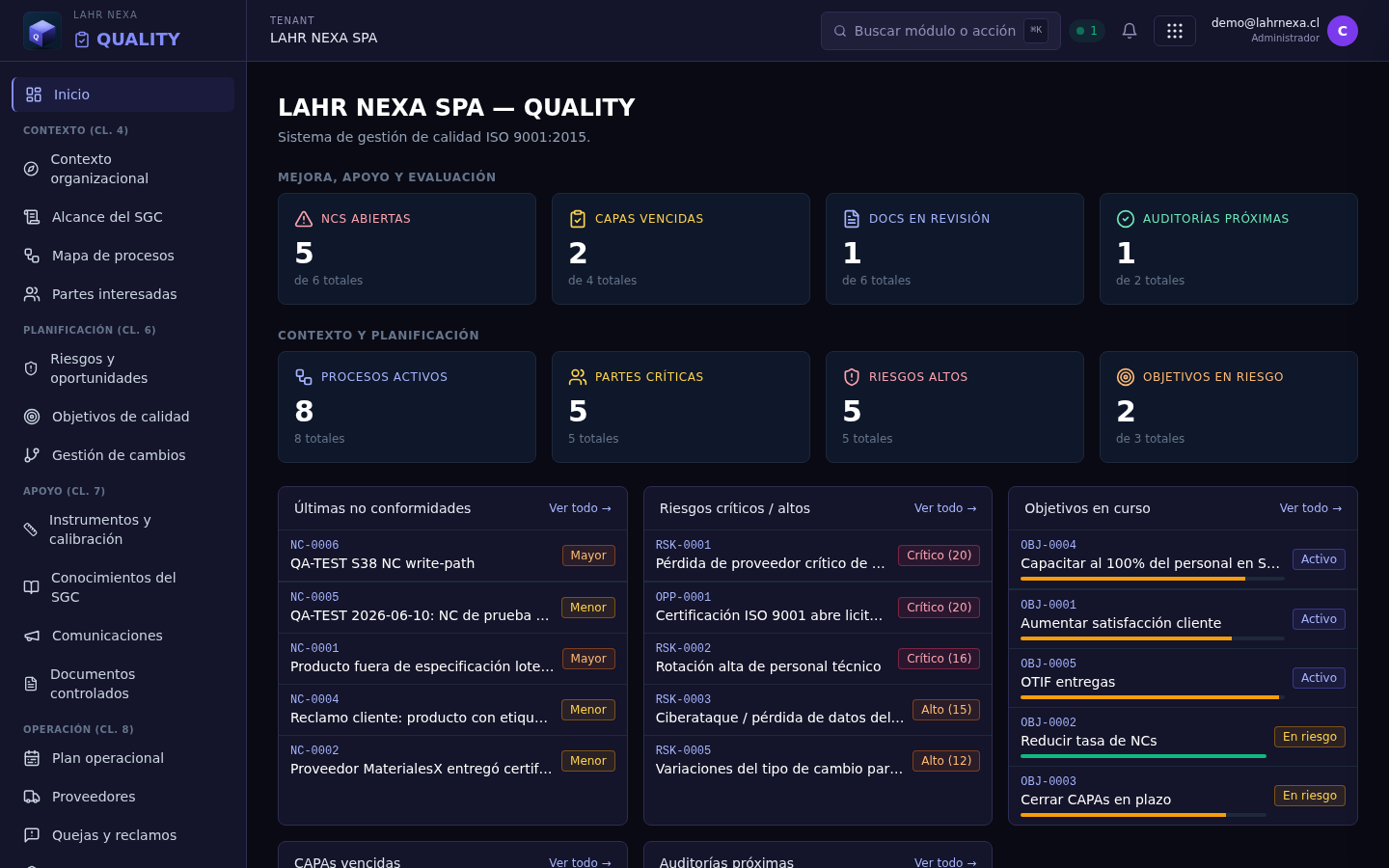Click the Mayor badge of NC-0006
Screen dimensions: 1389x868
(x=588, y=556)
